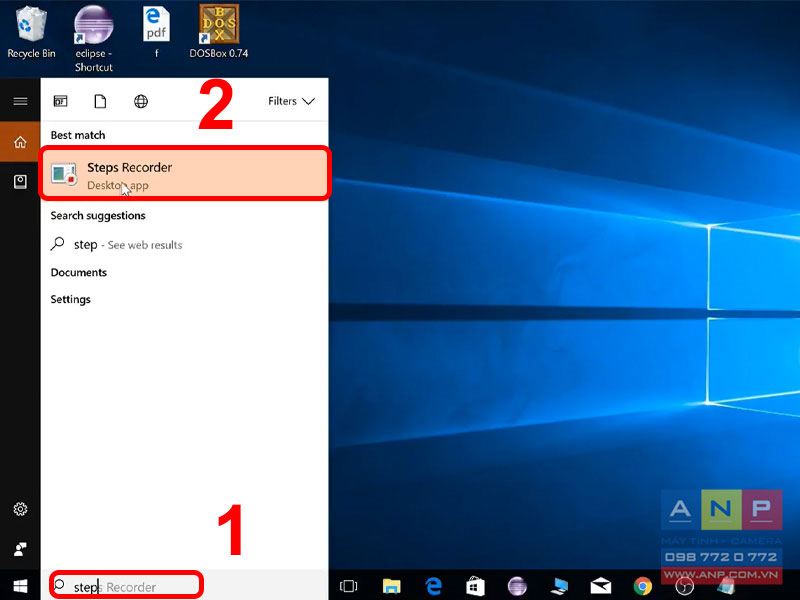Open Task View on the taskbar

(x=348, y=586)
